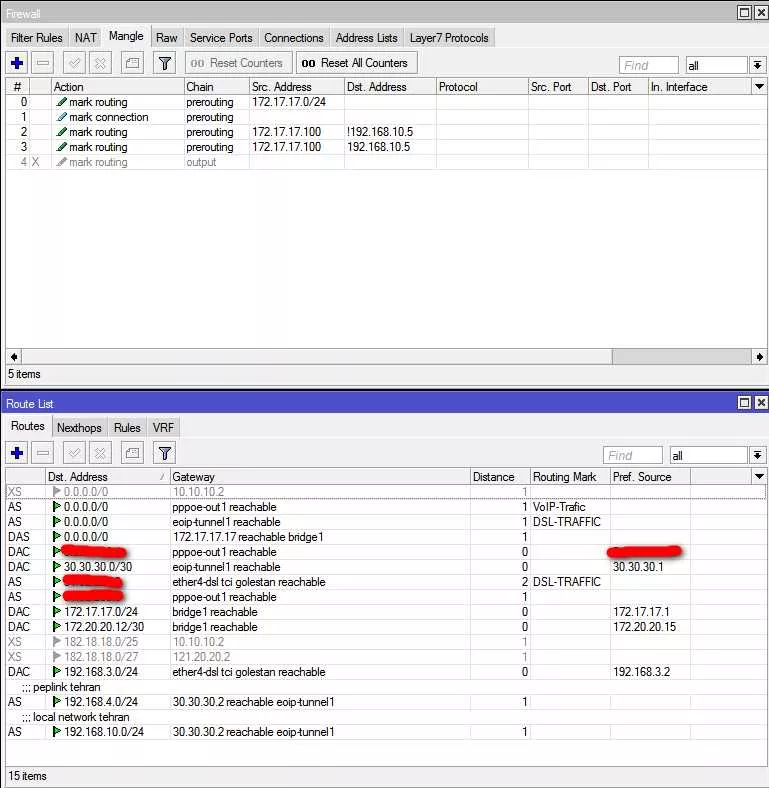Image resolution: width=769 pixels, height=788 pixels.
Task: Select route with VoIP-Trafic routing mark
Action: pyautogui.click(x=386, y=507)
